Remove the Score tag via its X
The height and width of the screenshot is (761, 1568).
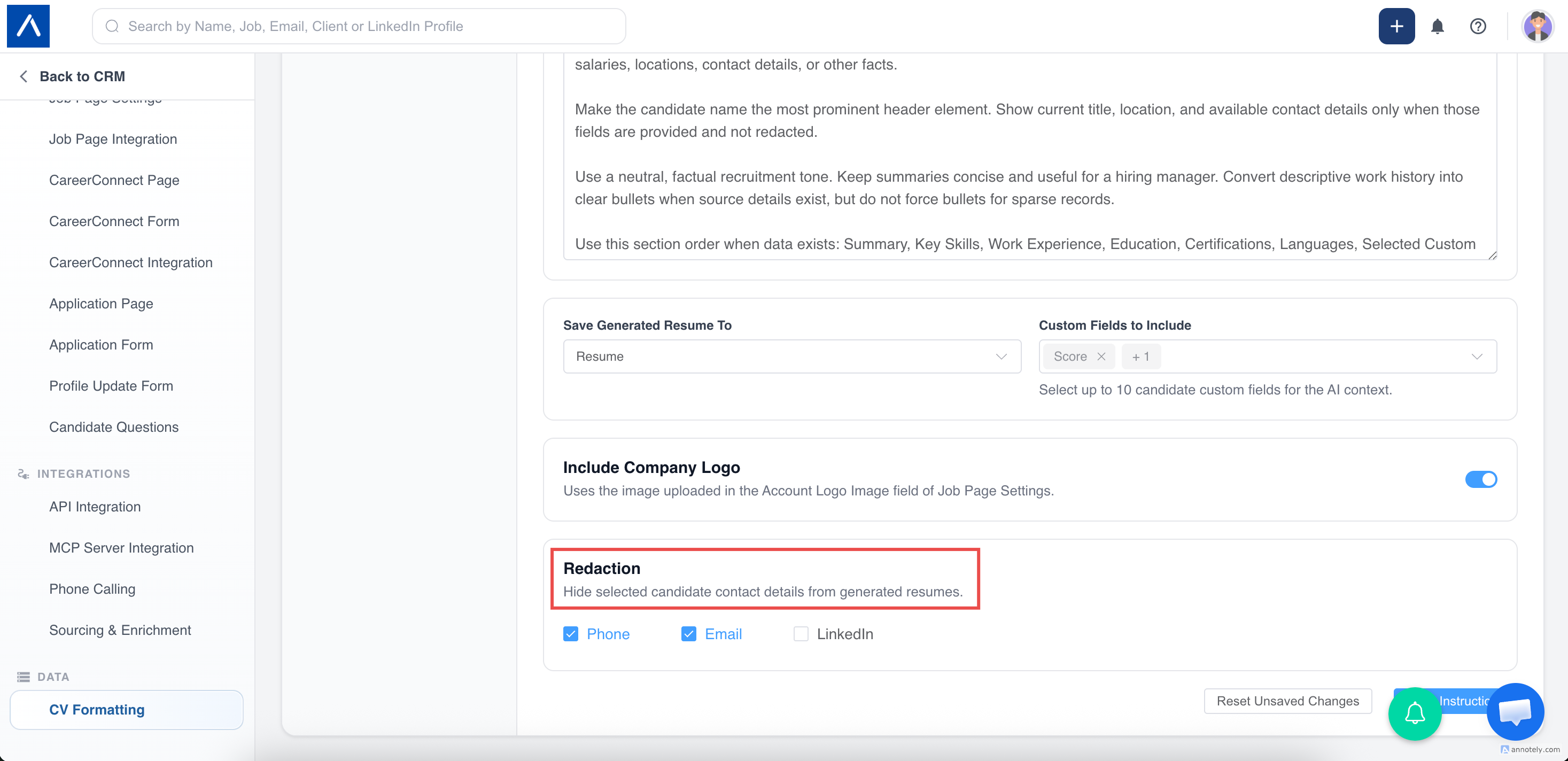pyautogui.click(x=1101, y=356)
